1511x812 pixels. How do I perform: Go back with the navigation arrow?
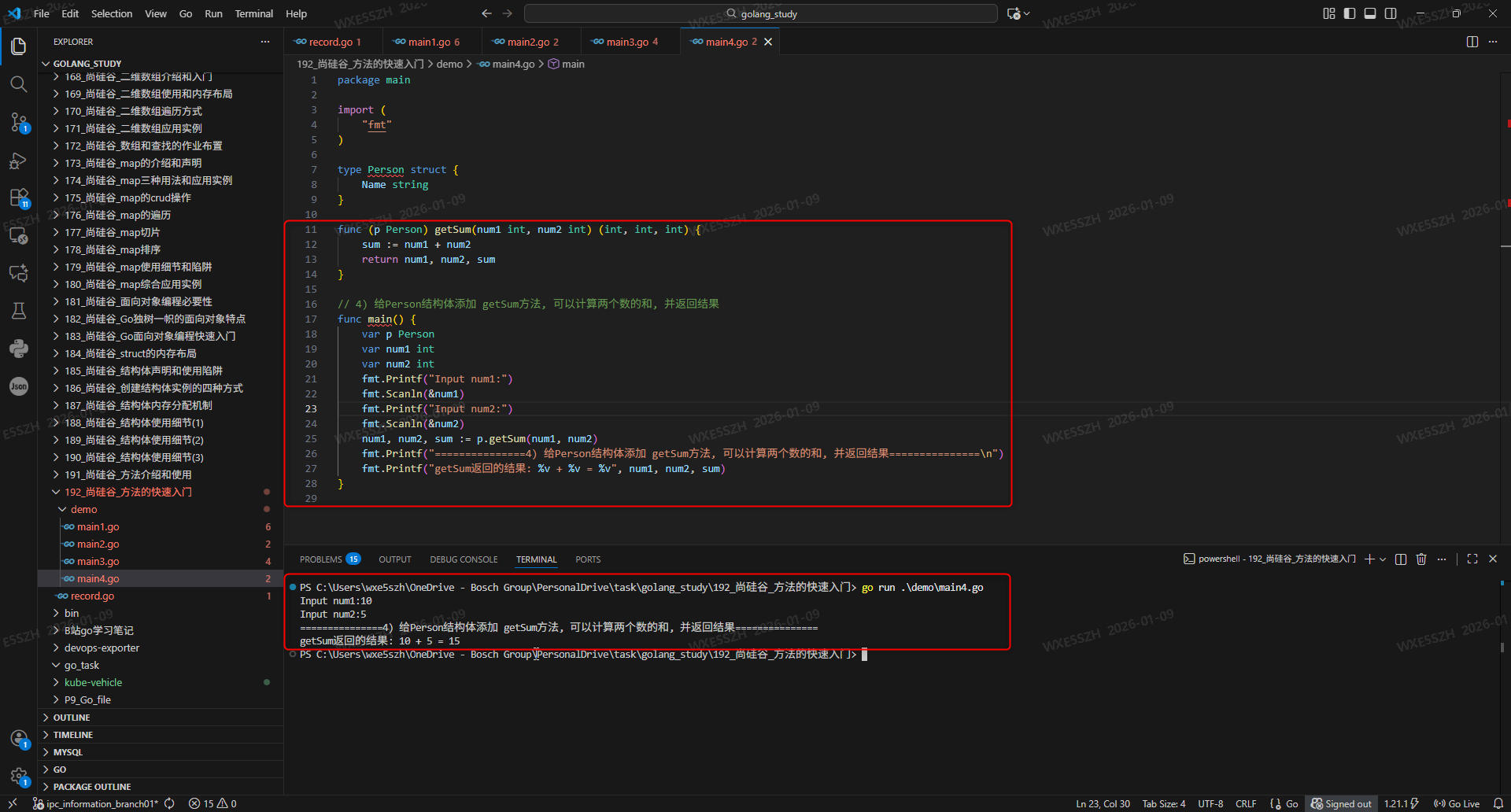coord(486,13)
